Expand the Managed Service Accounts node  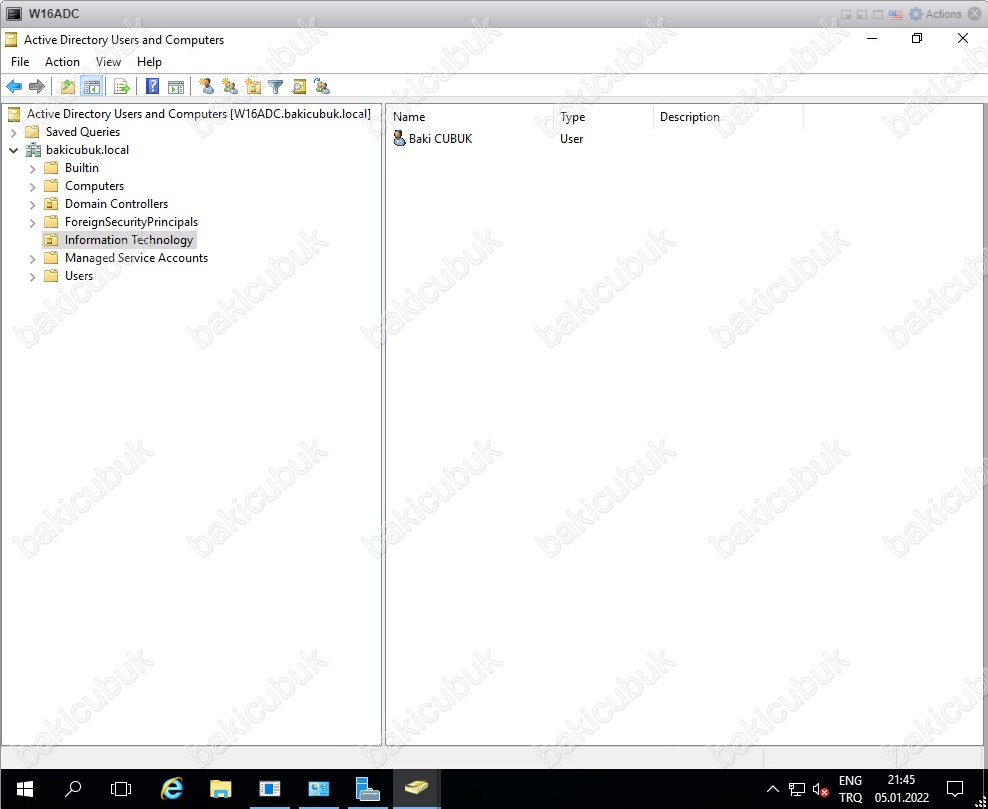(33, 258)
